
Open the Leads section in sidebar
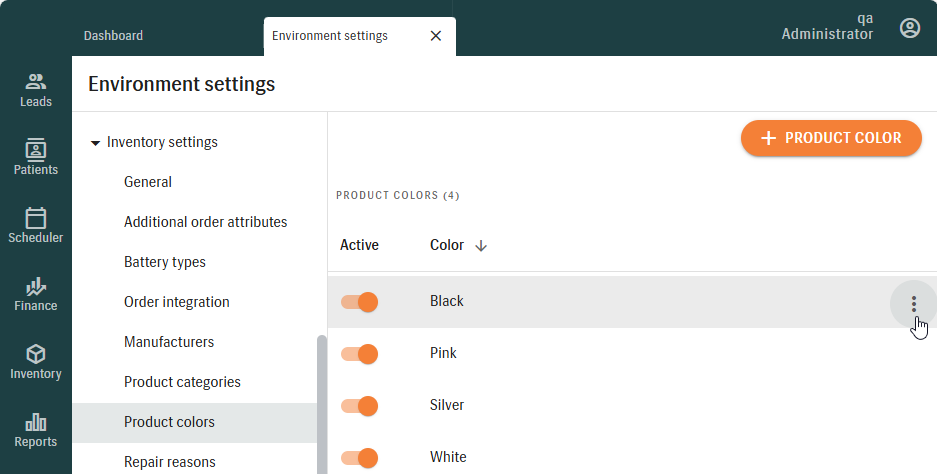coord(36,90)
